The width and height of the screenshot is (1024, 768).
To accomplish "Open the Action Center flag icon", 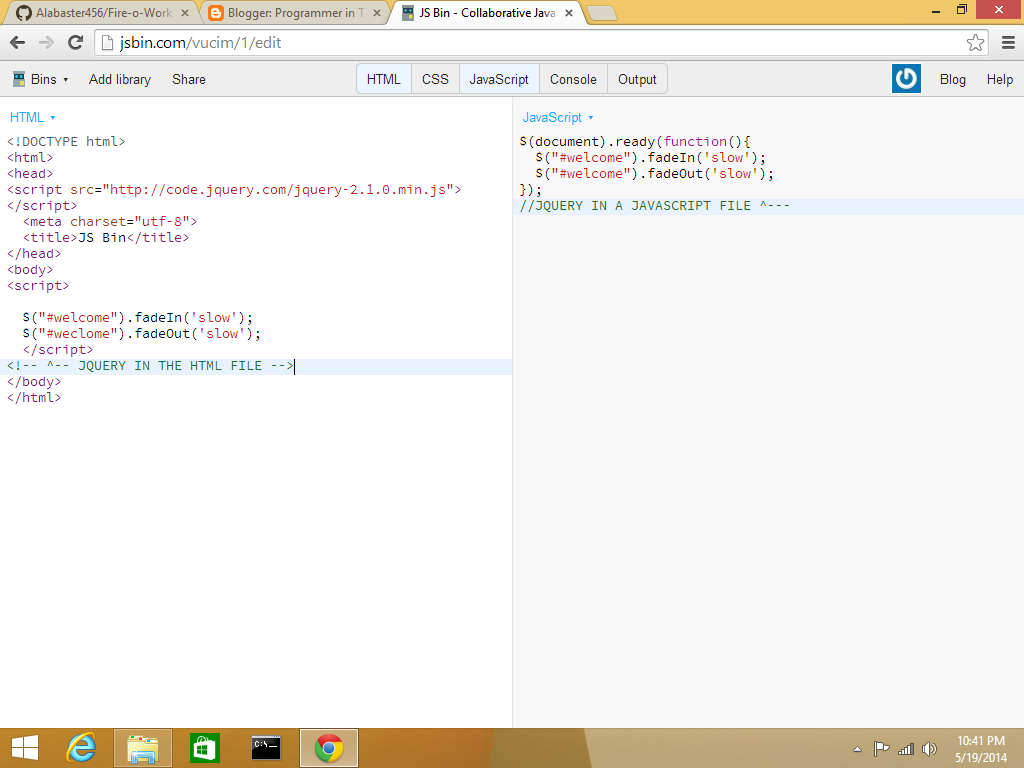I will pyautogui.click(x=881, y=749).
